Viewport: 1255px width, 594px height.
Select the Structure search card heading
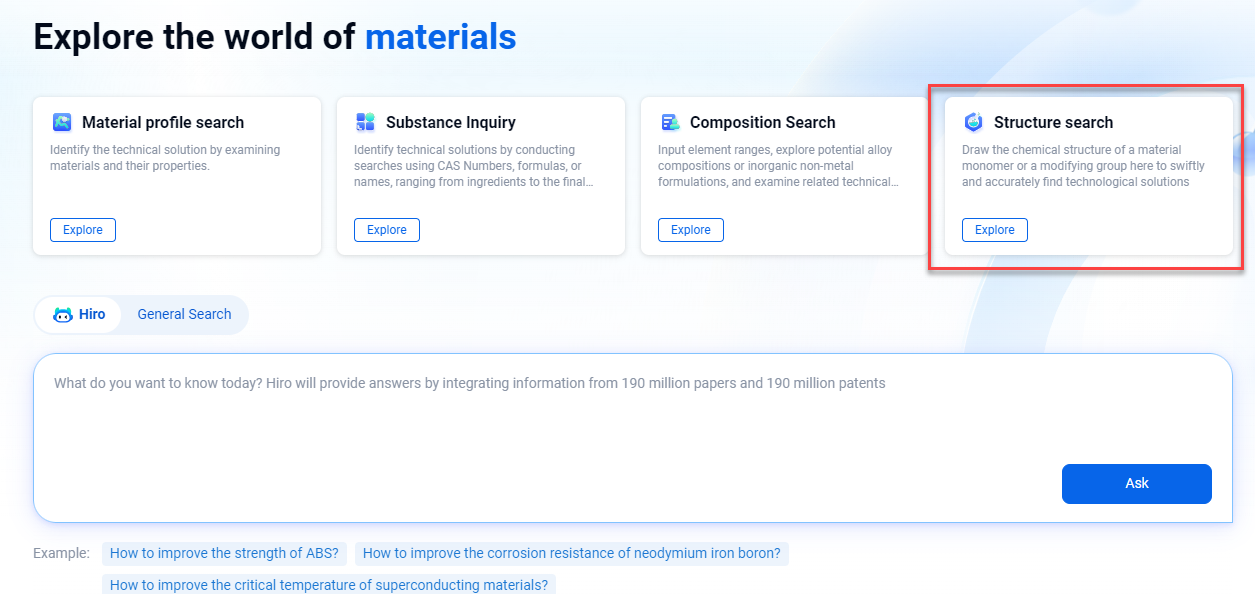[1053, 122]
